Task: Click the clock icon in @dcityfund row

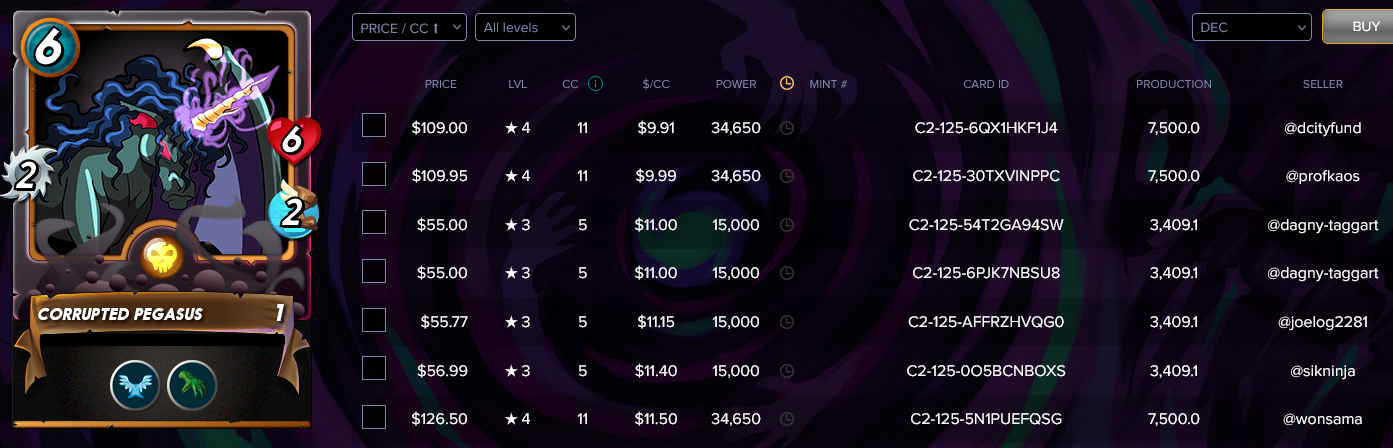Action: click(786, 128)
